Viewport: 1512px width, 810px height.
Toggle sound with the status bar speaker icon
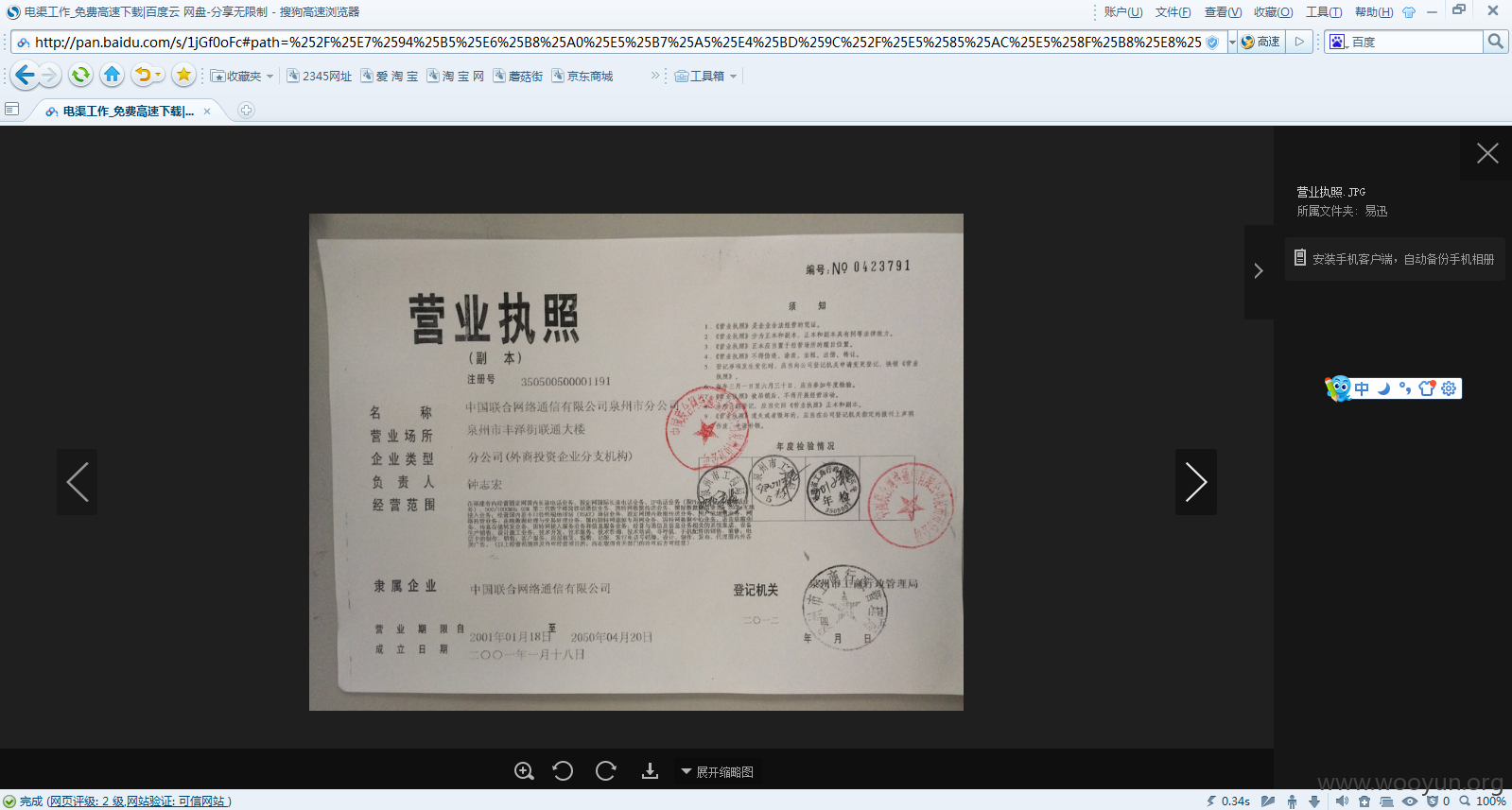pos(1342,801)
